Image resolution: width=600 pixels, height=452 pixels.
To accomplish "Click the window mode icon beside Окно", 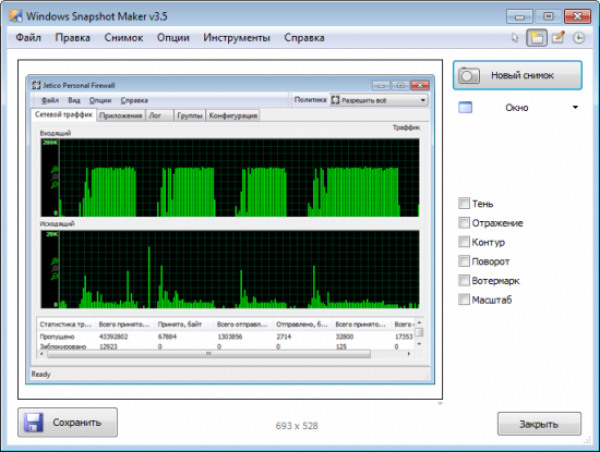I will coord(465,108).
